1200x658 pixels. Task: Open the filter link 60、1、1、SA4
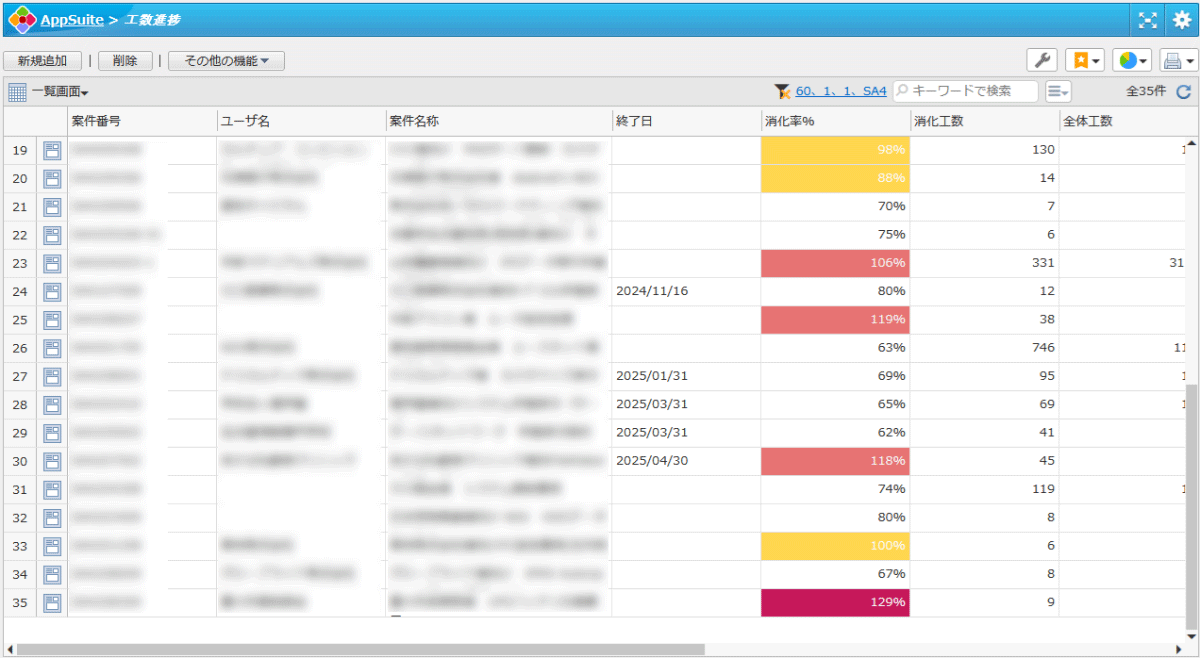[x=841, y=91]
